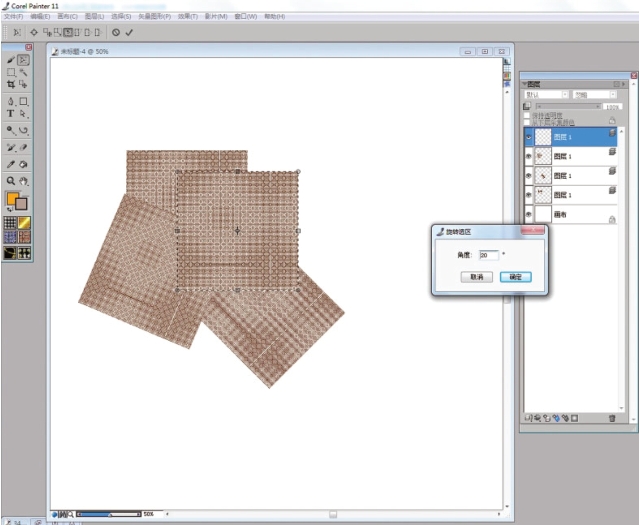Click the commit checkmark in property bar
The image size is (639, 525).
(129, 32)
